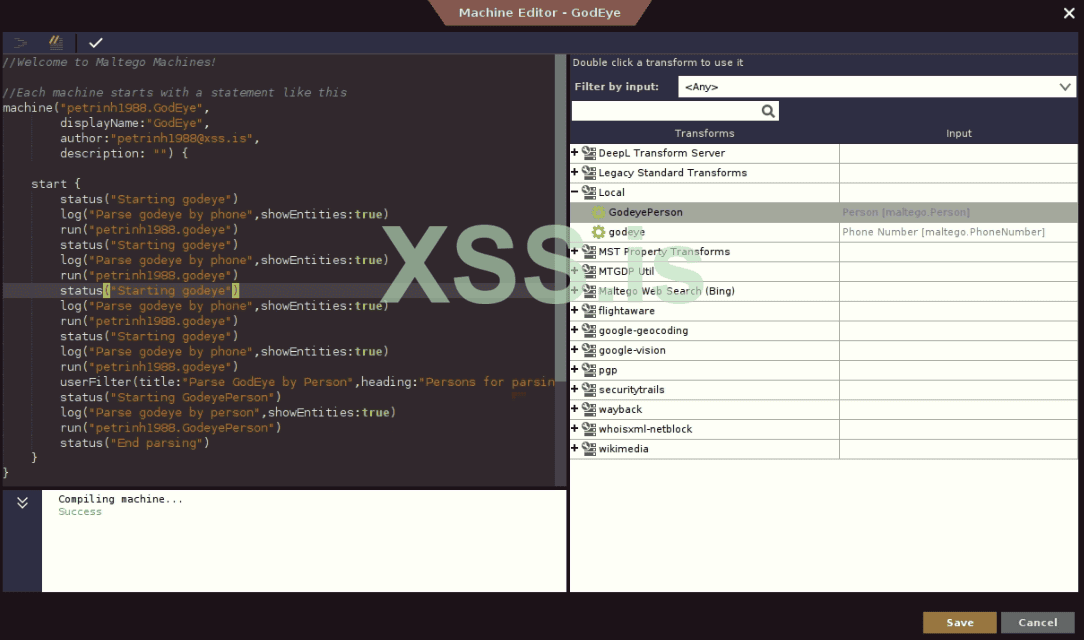The width and height of the screenshot is (1084, 640).
Task: Click the toggle comment toolbar icon
Action: [x=56, y=43]
